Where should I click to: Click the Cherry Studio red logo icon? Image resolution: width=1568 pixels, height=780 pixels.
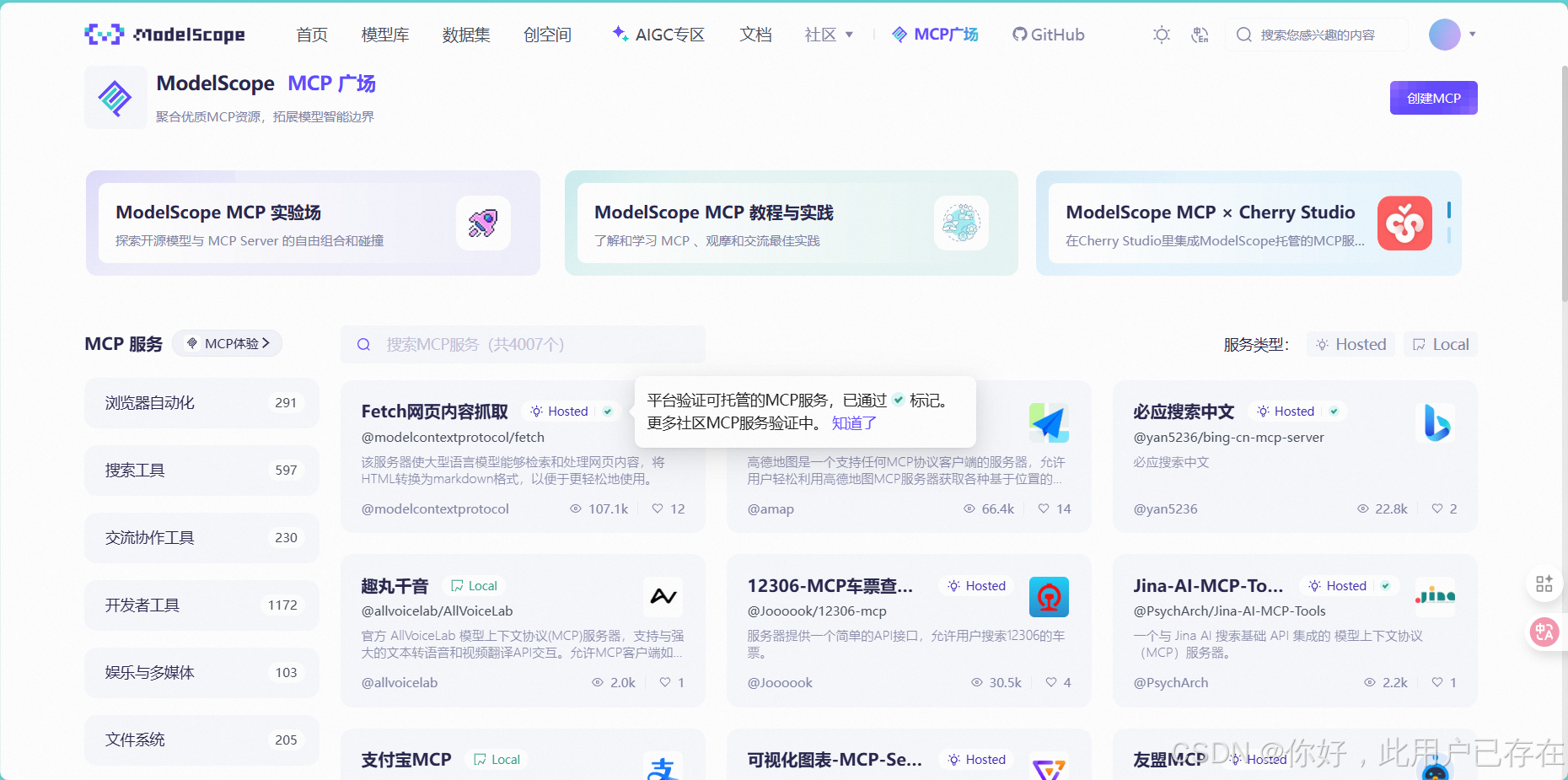coord(1404,223)
